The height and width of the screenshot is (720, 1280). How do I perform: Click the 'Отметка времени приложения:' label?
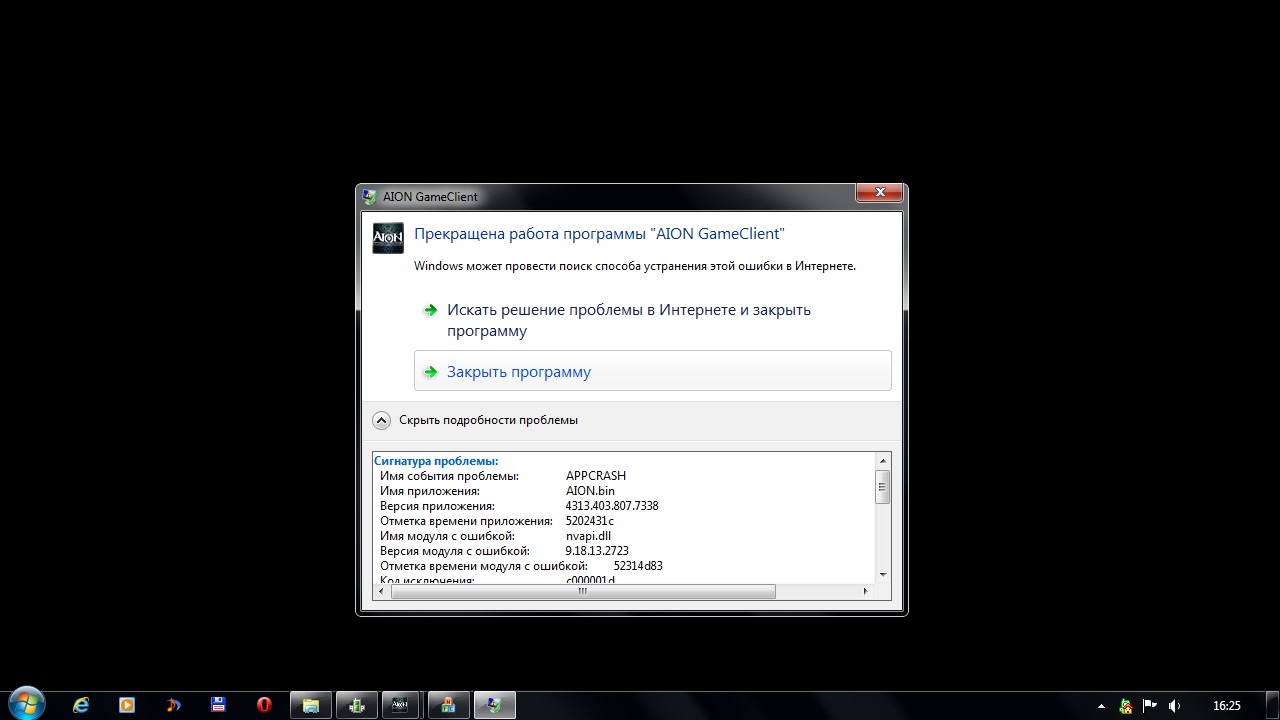pos(466,521)
